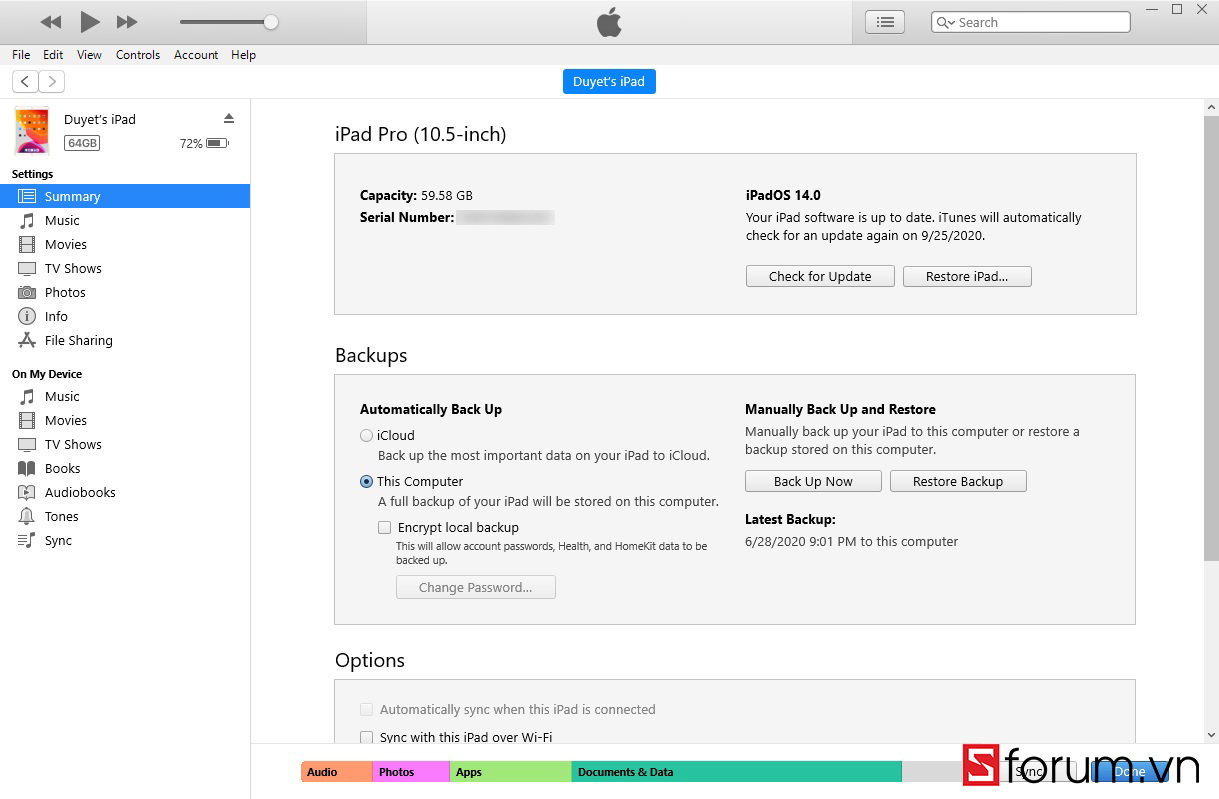
Task: Open the list view button near search
Action: click(884, 22)
